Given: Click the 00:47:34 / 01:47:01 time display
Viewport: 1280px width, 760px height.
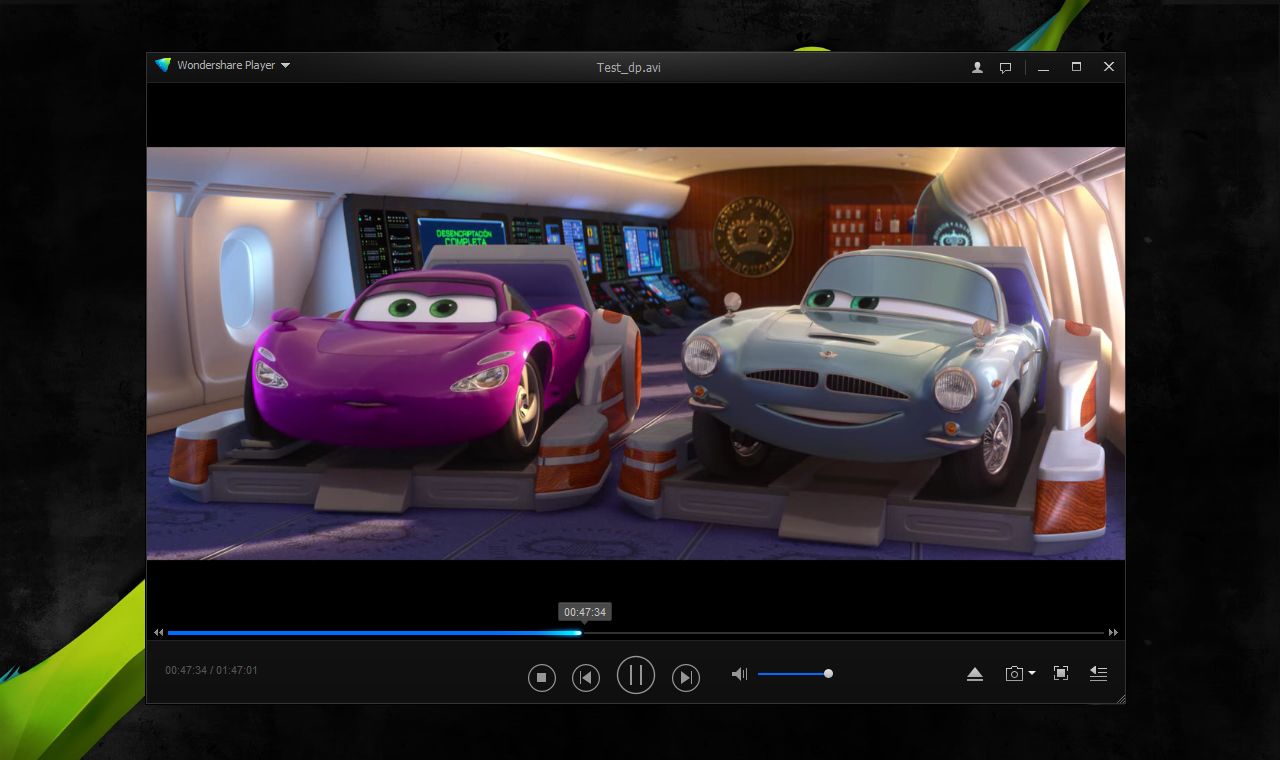Looking at the screenshot, I should (212, 670).
